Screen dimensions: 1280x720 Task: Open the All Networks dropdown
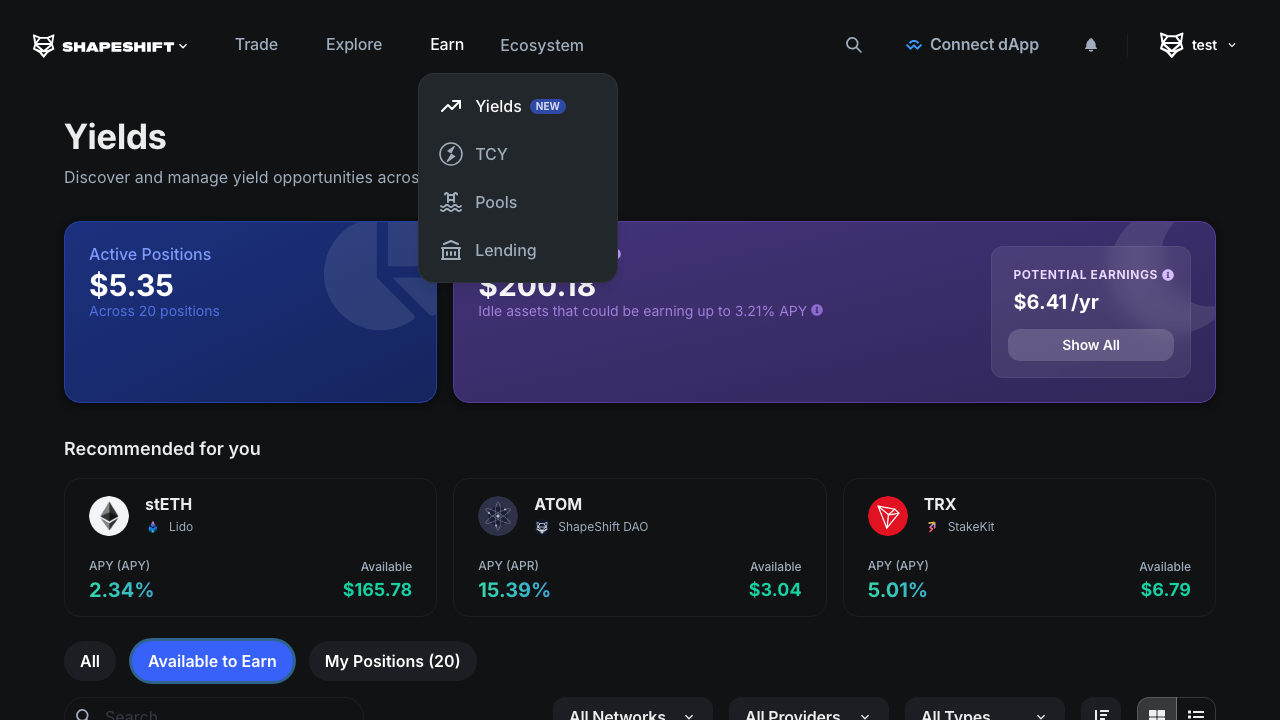pyautogui.click(x=632, y=714)
